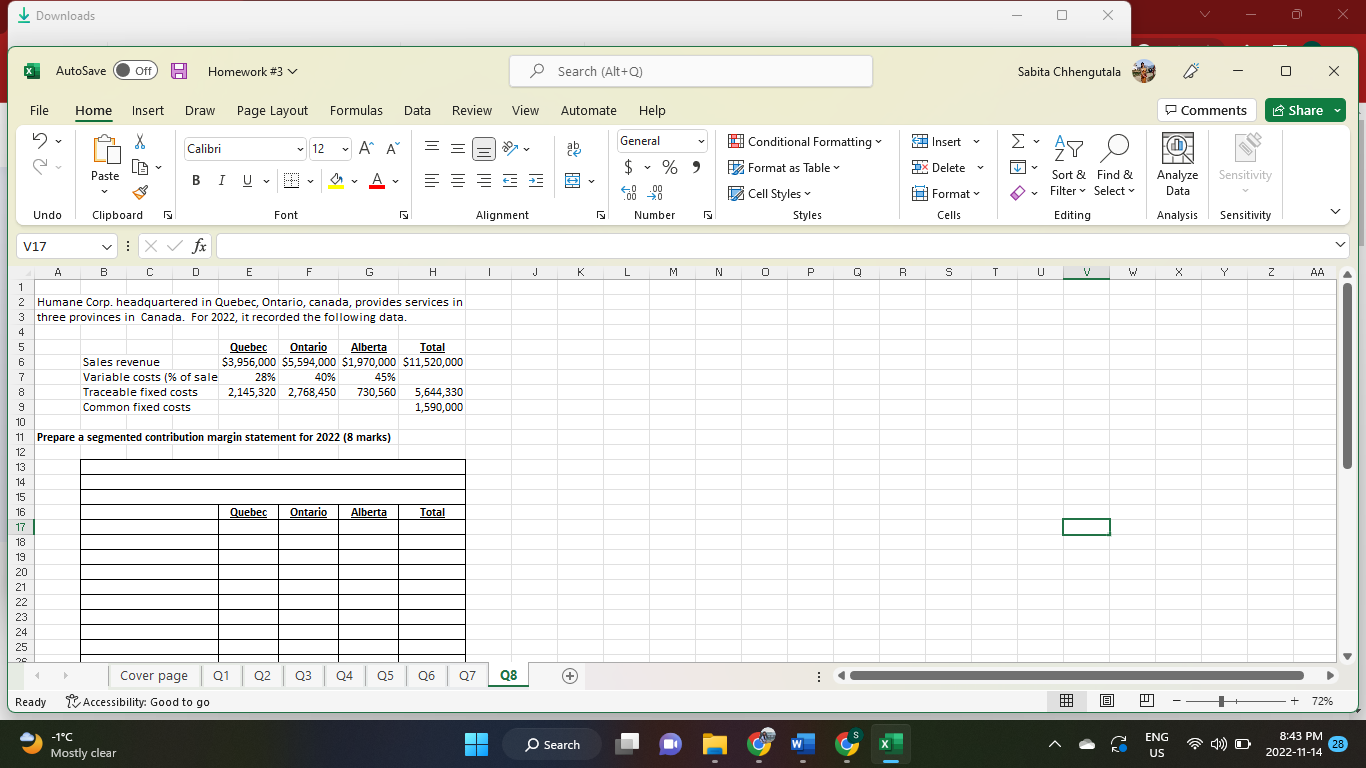Open Word from the Windows taskbar

tap(802, 745)
